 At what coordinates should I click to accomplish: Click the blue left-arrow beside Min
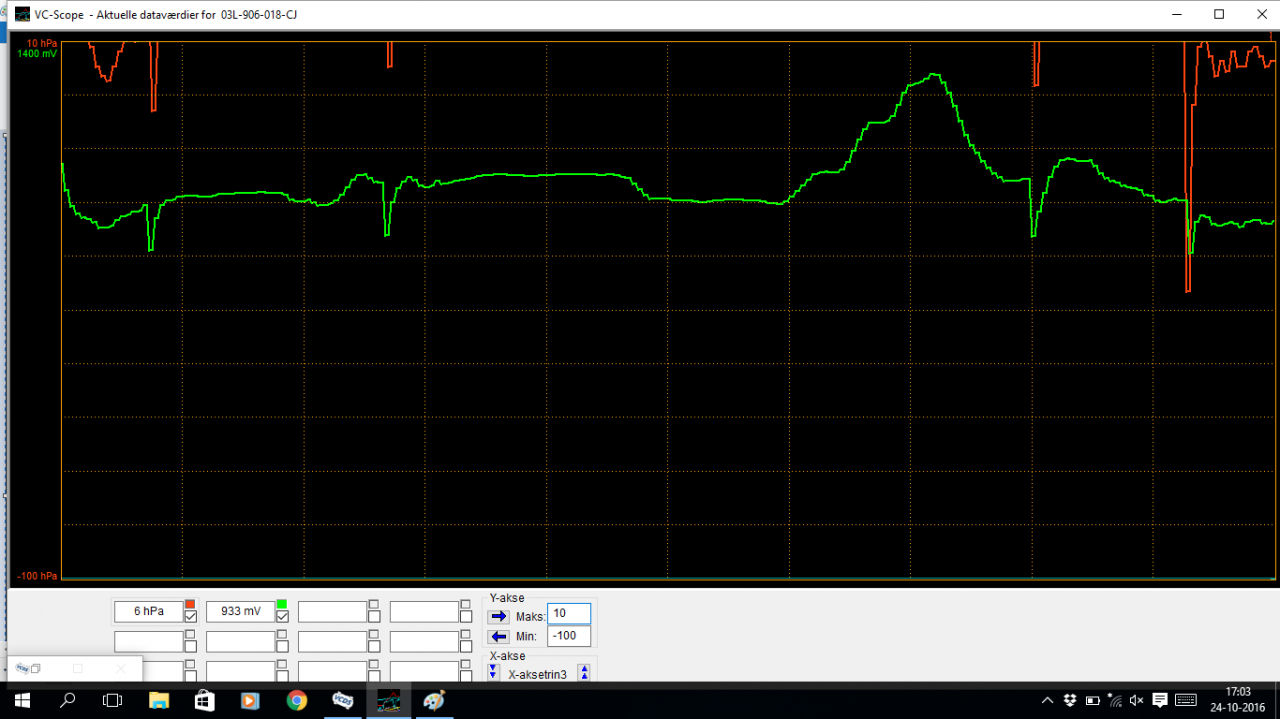(498, 637)
